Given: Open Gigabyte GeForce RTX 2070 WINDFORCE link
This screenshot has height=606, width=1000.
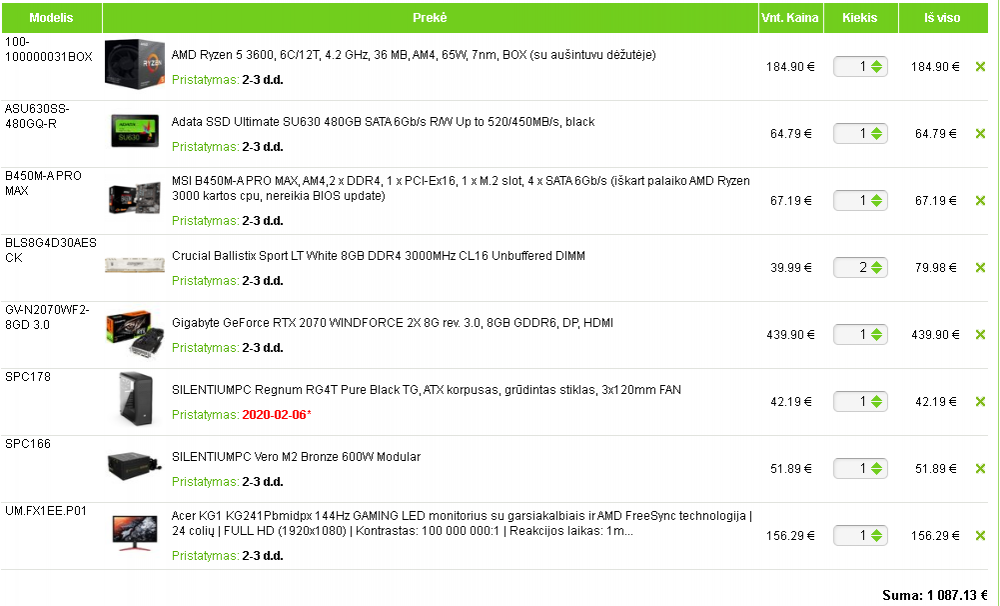Looking at the screenshot, I should tap(392, 323).
